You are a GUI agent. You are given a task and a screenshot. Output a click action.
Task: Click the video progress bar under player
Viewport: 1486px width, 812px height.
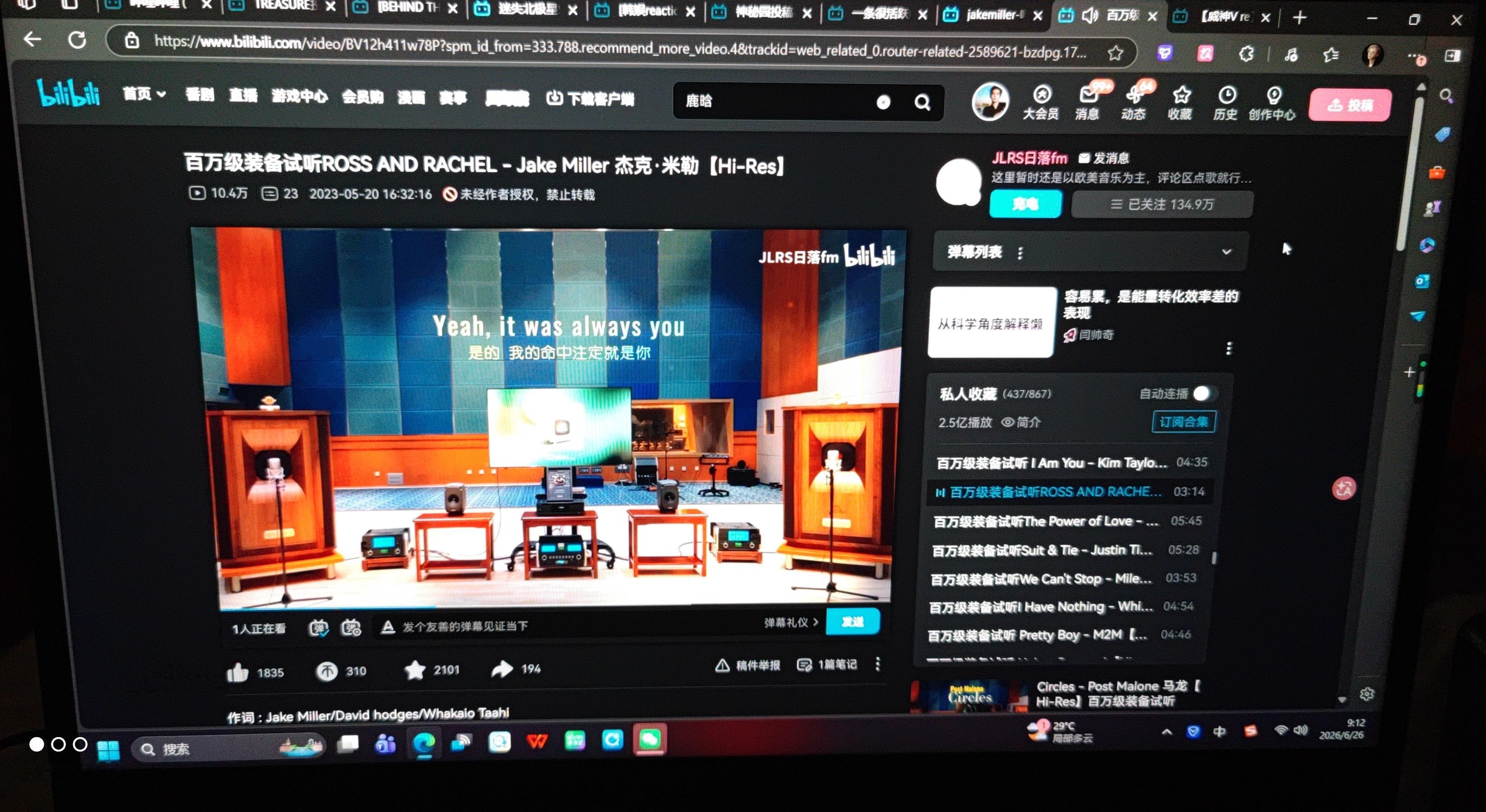(555, 606)
